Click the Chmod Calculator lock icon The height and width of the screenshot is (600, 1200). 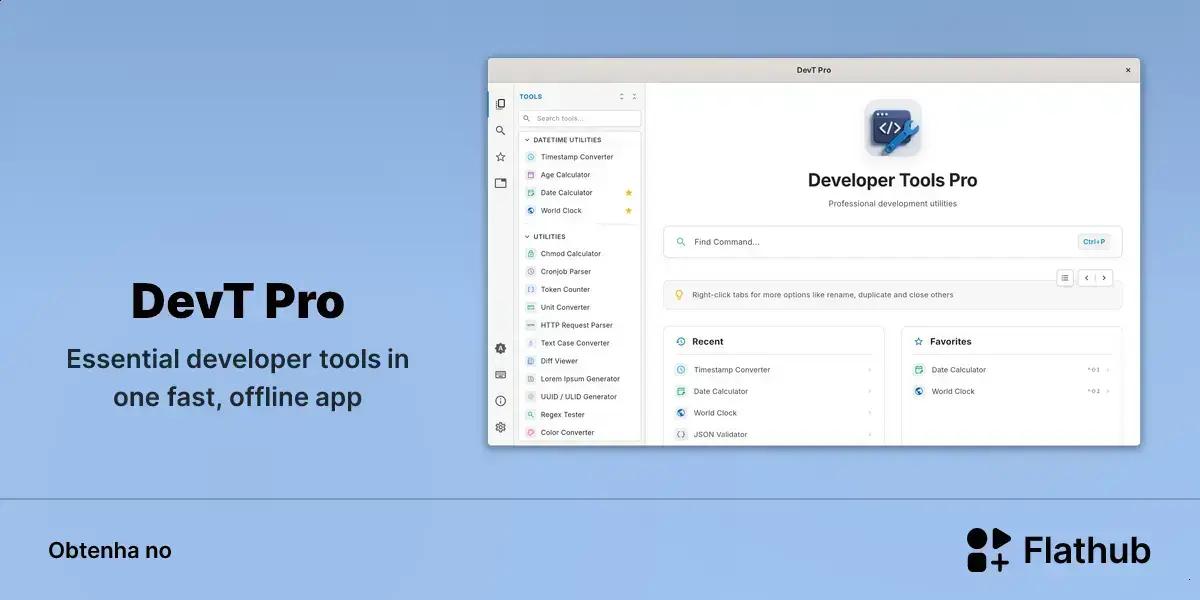(x=531, y=254)
